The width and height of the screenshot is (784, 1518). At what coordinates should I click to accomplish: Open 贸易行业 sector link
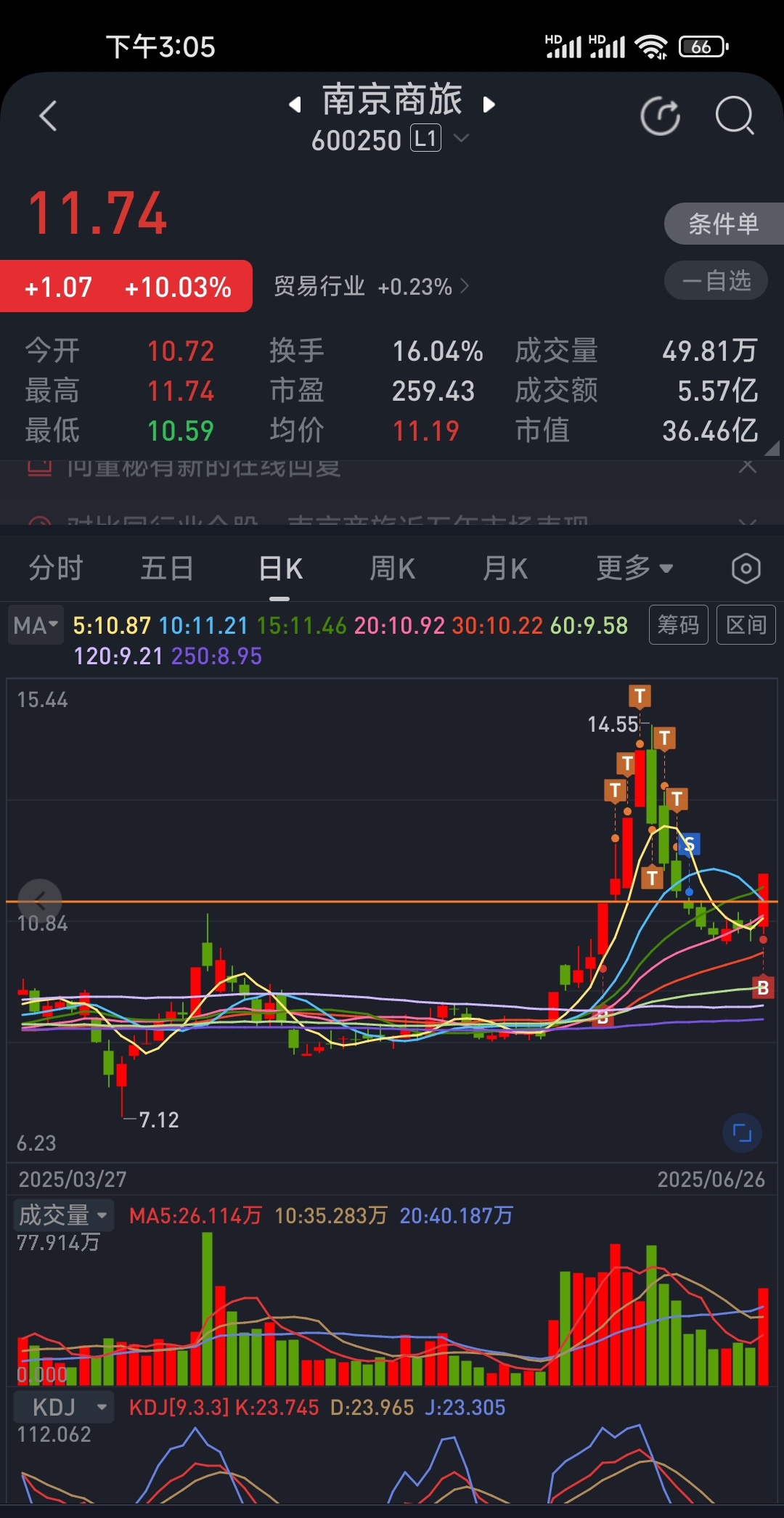click(x=372, y=287)
